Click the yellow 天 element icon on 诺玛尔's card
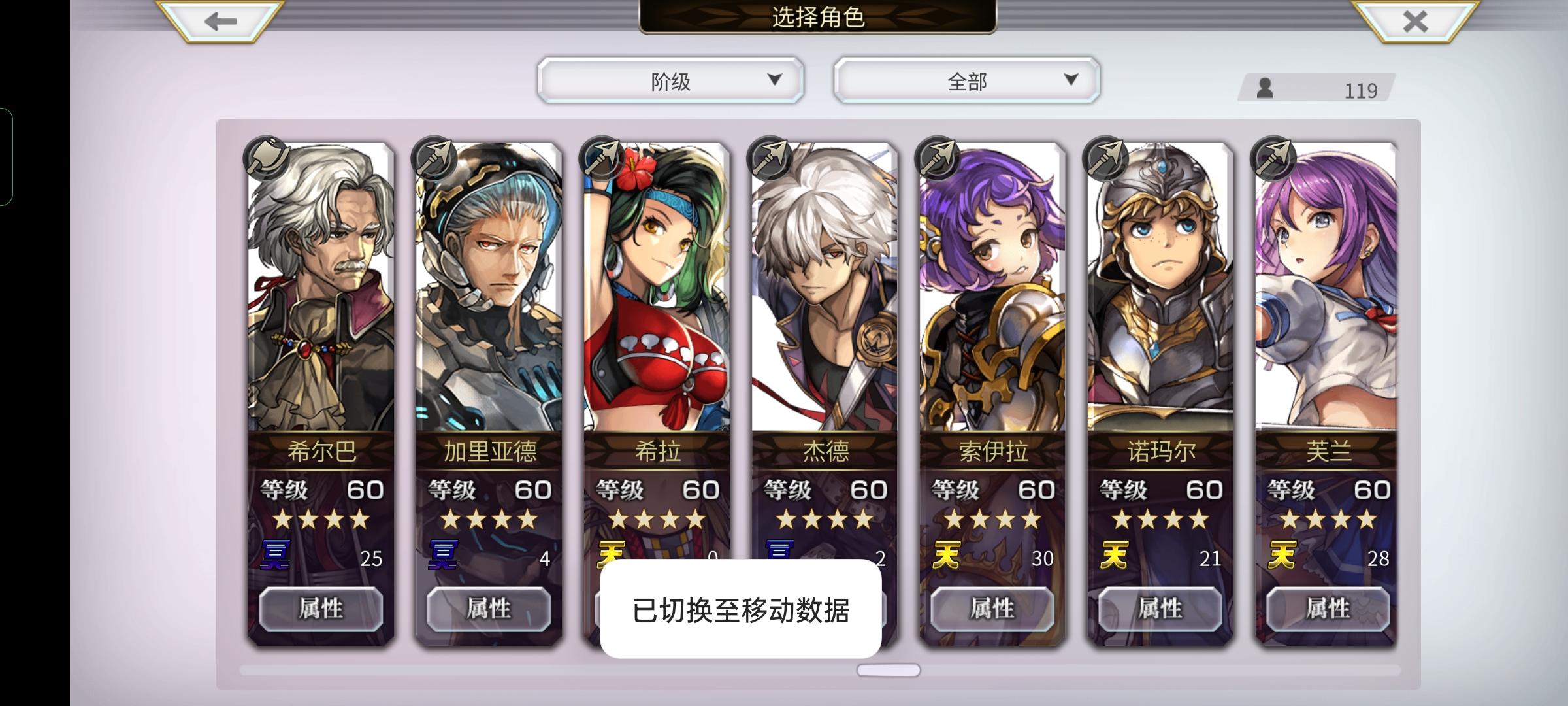Image resolution: width=1568 pixels, height=706 pixels. coord(1115,555)
